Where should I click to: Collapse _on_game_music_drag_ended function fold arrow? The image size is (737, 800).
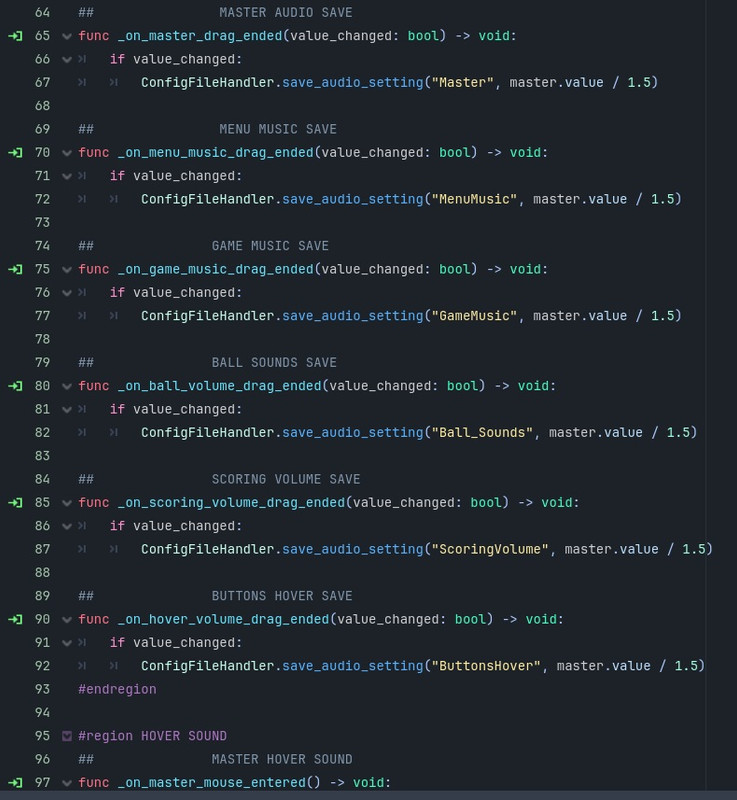(67, 270)
